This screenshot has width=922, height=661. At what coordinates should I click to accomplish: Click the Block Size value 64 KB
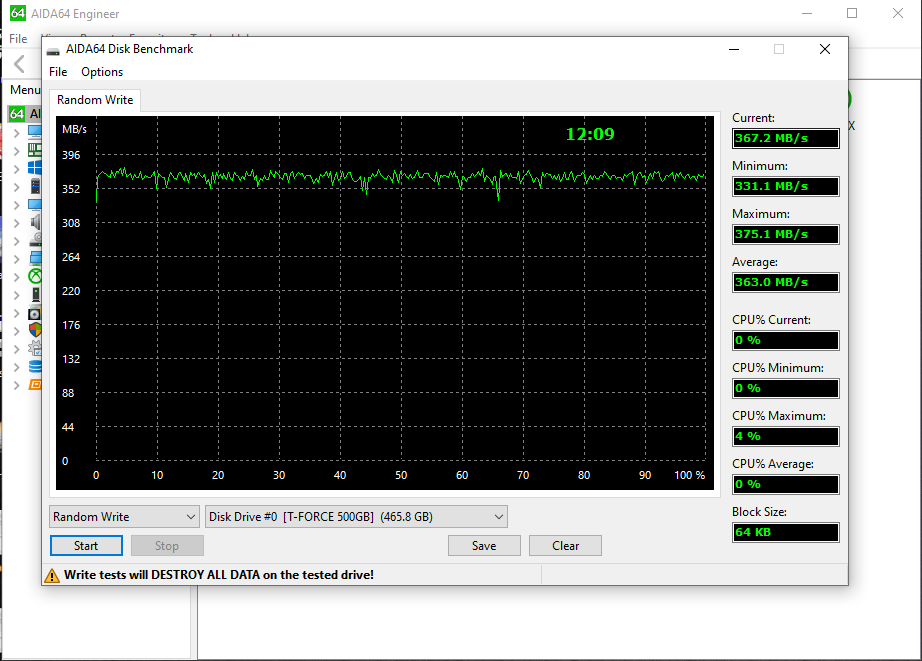pyautogui.click(x=786, y=532)
